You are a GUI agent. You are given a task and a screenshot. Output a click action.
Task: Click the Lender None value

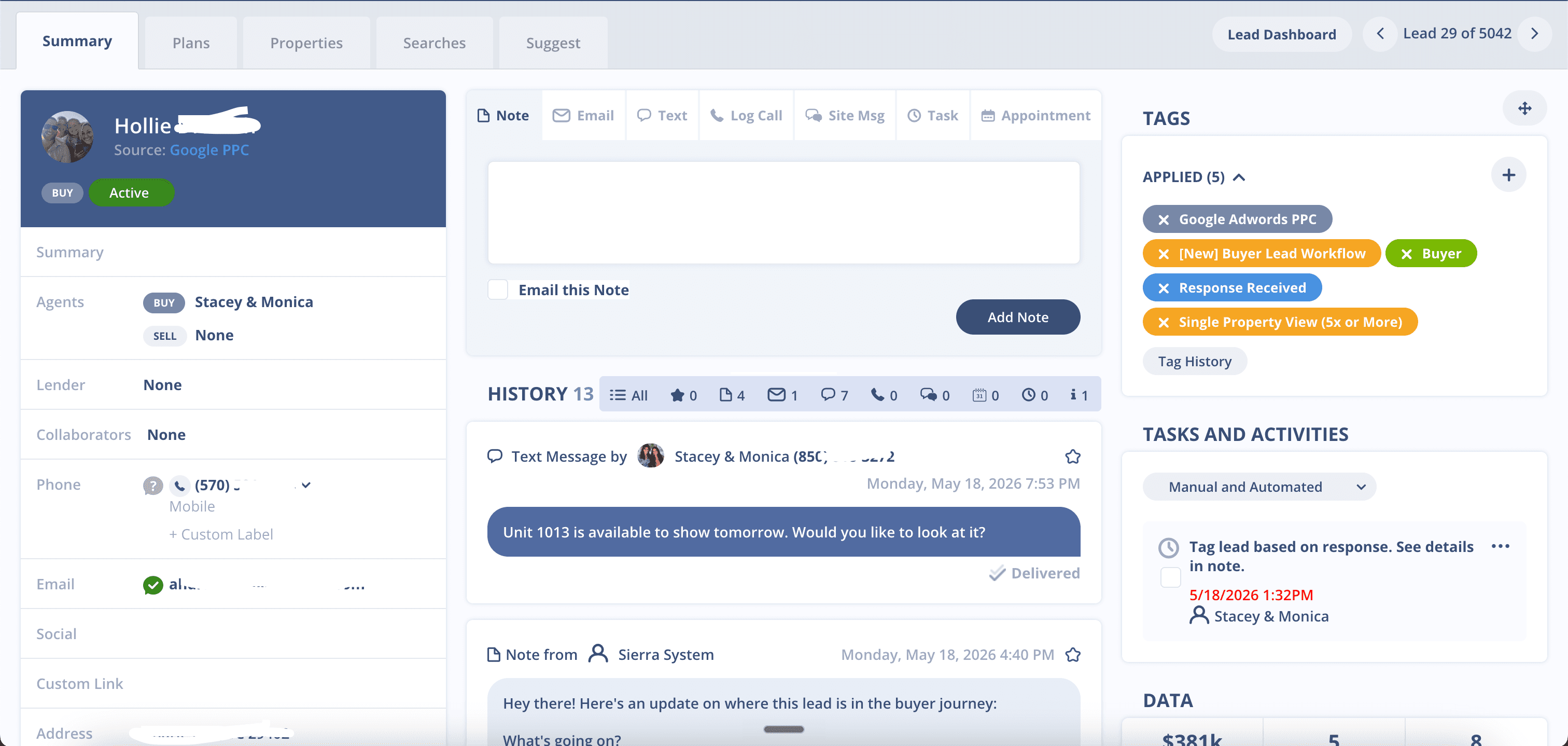tap(162, 385)
